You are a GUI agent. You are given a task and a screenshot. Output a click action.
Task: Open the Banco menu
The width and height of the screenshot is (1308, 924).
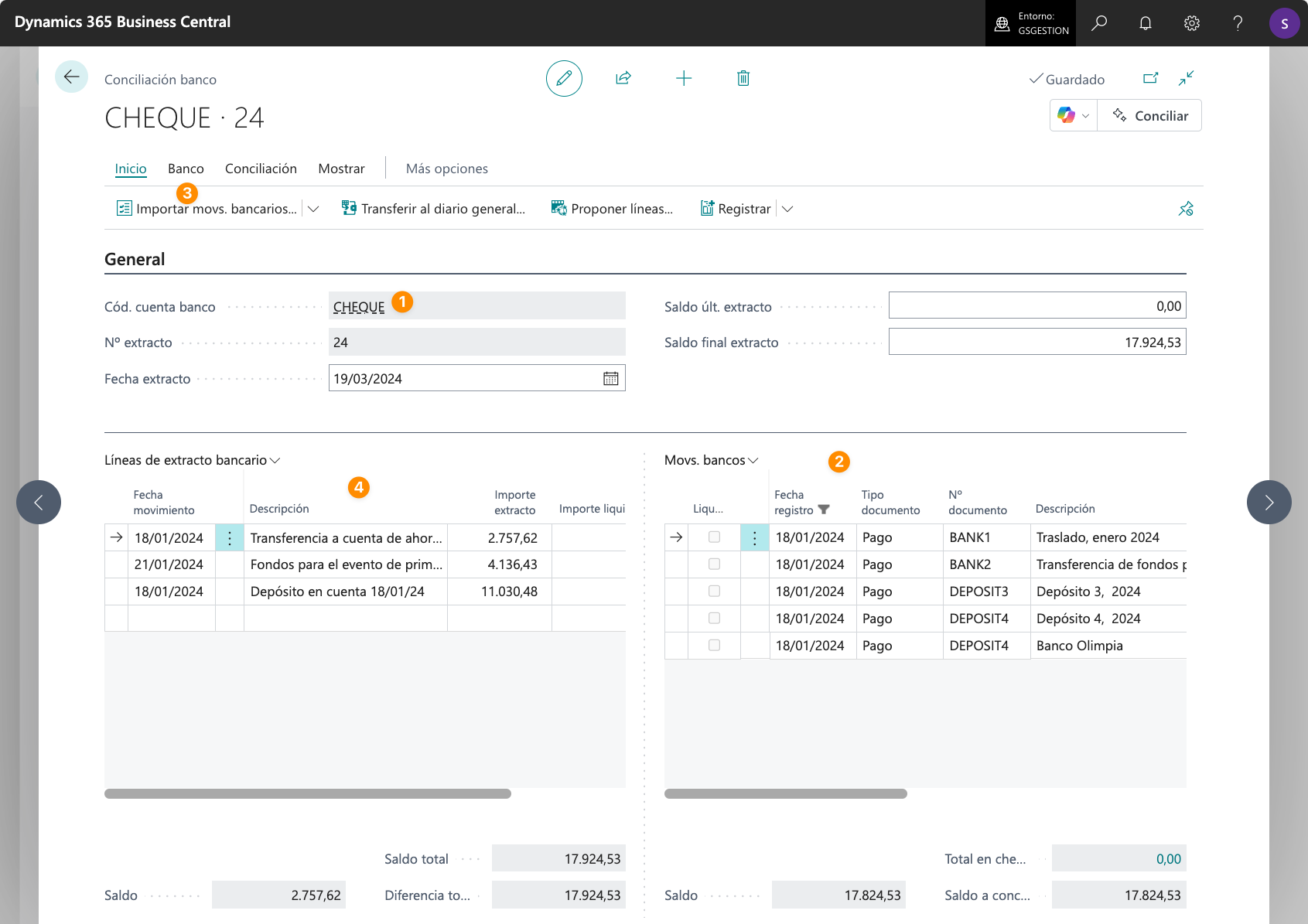coord(186,169)
